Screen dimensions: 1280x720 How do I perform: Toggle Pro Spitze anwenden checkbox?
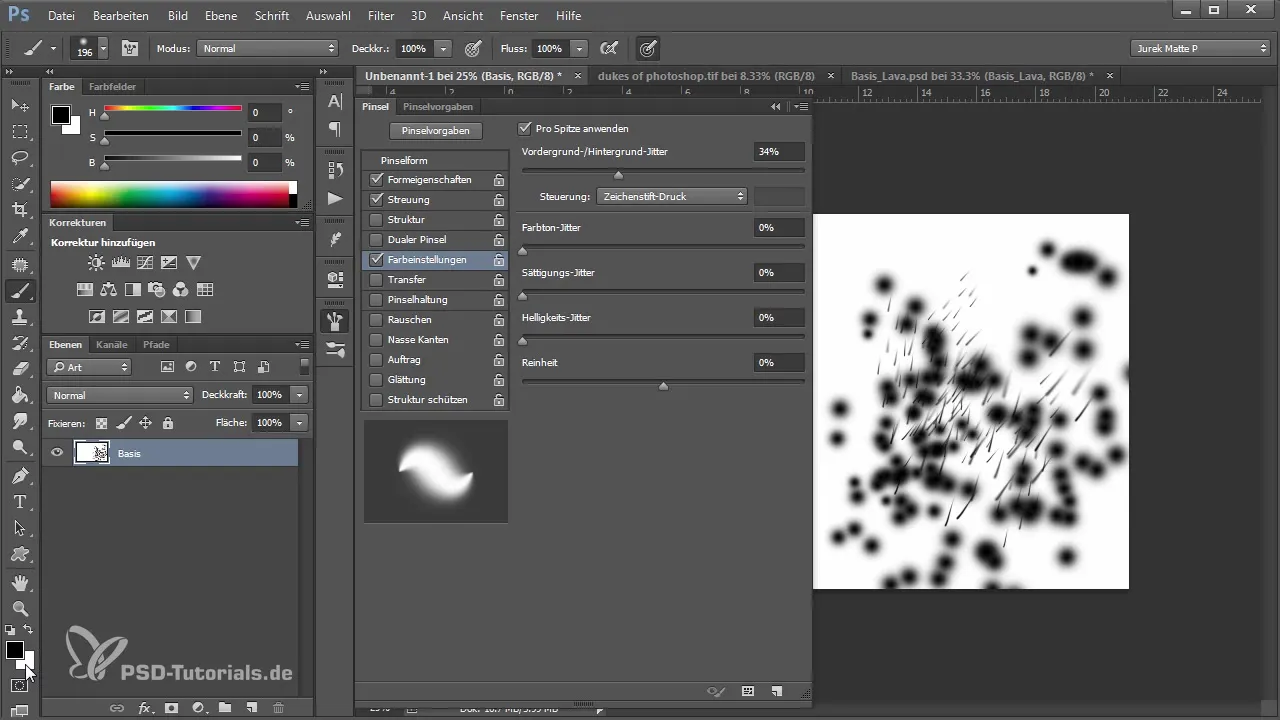(x=525, y=128)
